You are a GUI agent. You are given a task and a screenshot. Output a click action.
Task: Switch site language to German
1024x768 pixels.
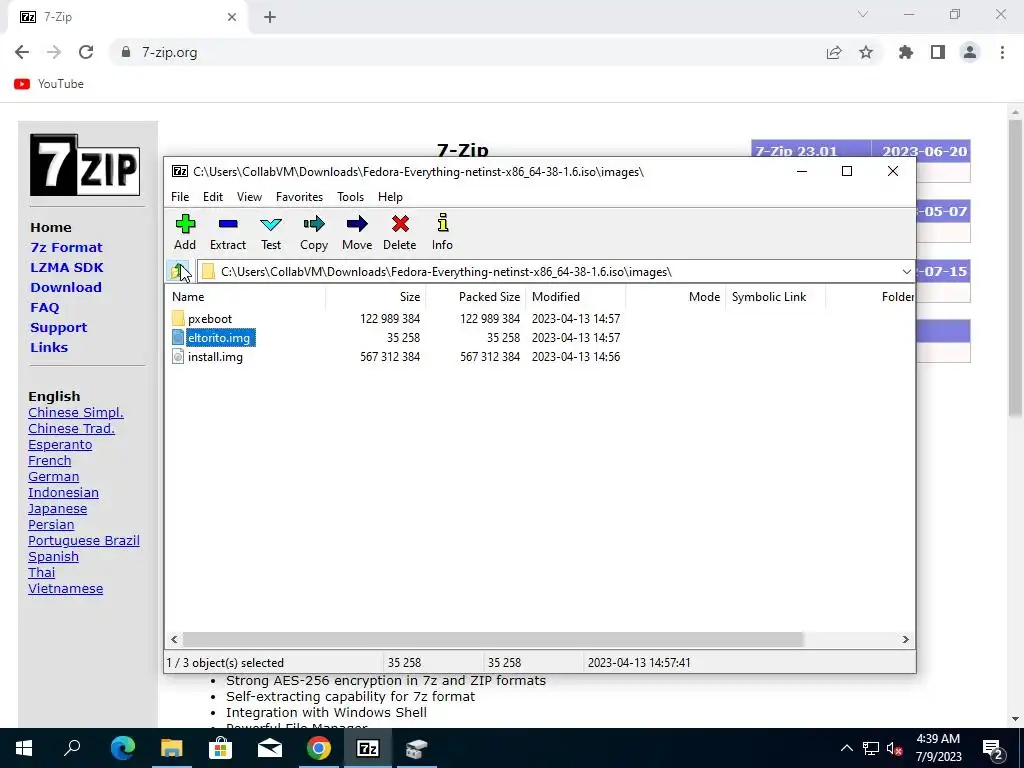click(54, 477)
